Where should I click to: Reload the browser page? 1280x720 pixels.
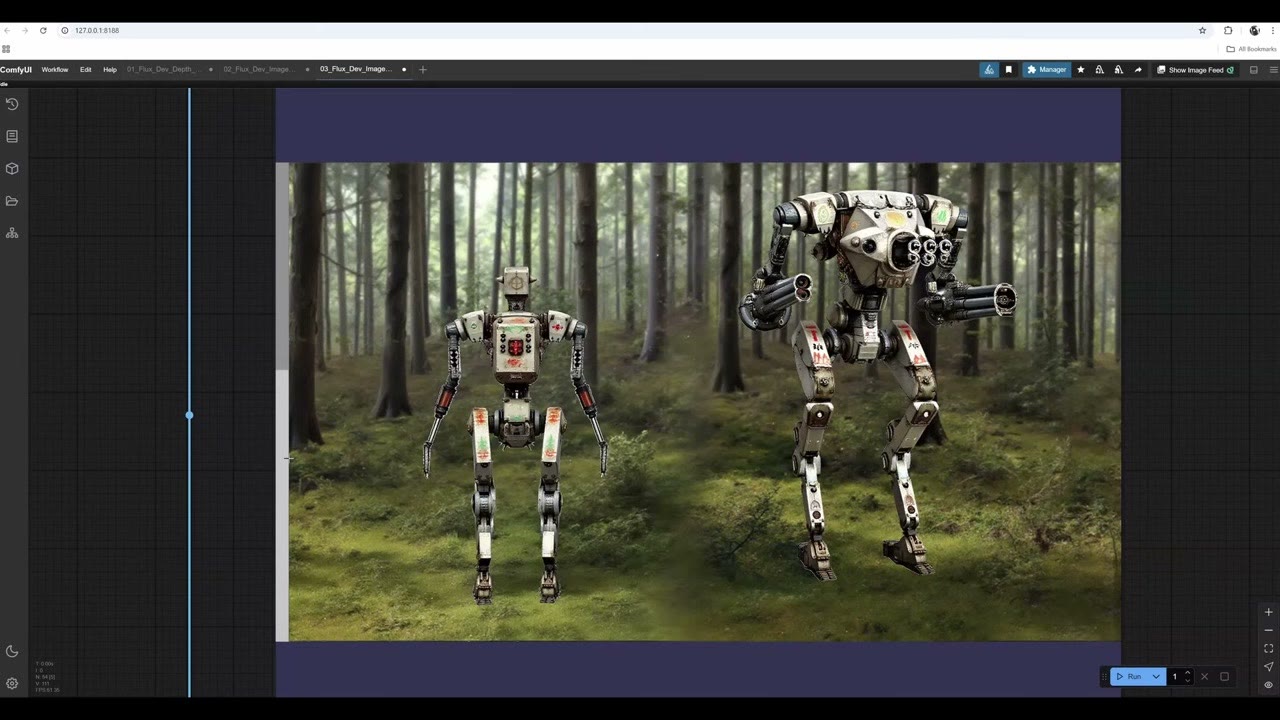tap(43, 31)
